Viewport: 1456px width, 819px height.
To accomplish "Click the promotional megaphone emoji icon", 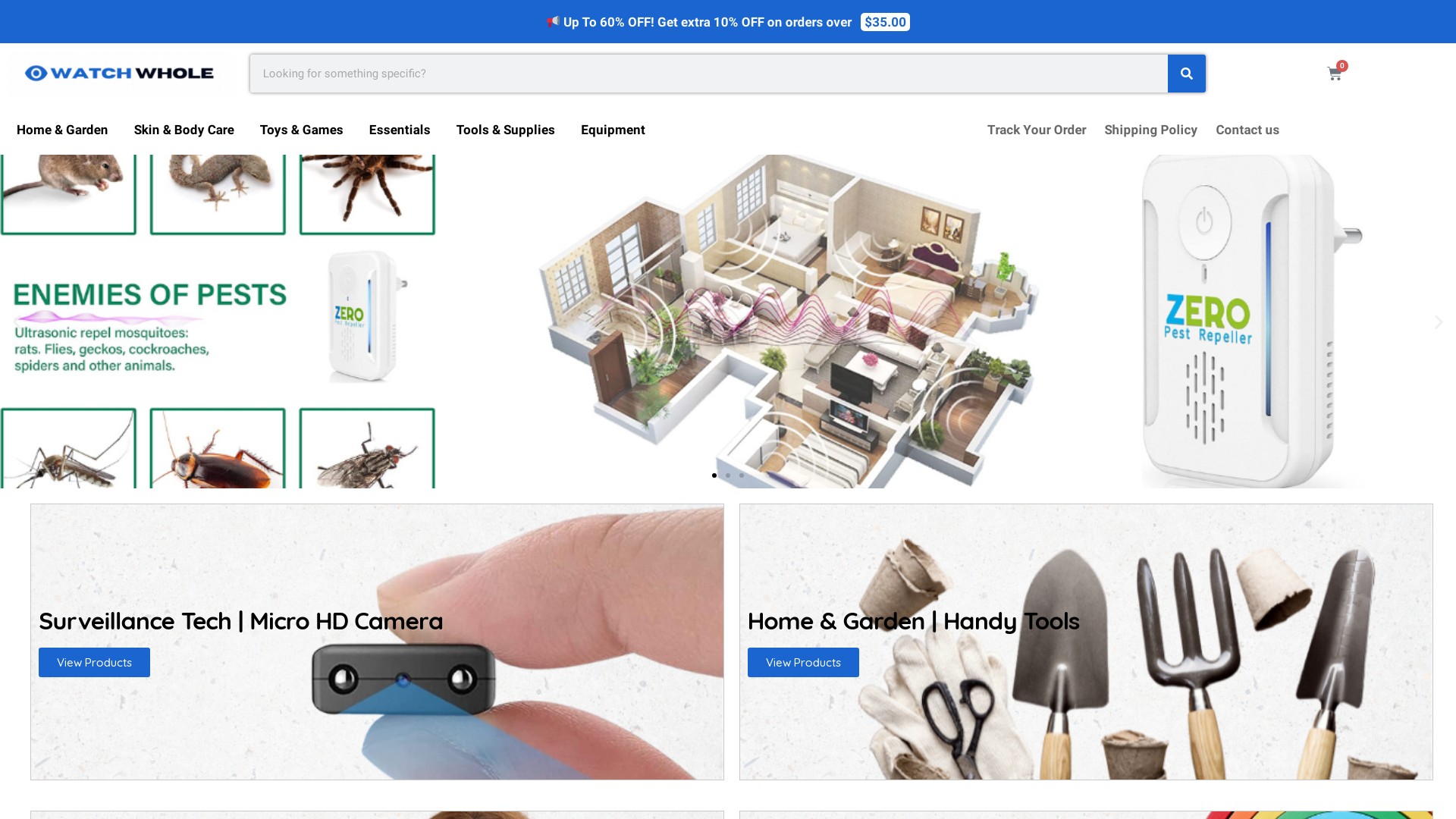I will [x=553, y=21].
